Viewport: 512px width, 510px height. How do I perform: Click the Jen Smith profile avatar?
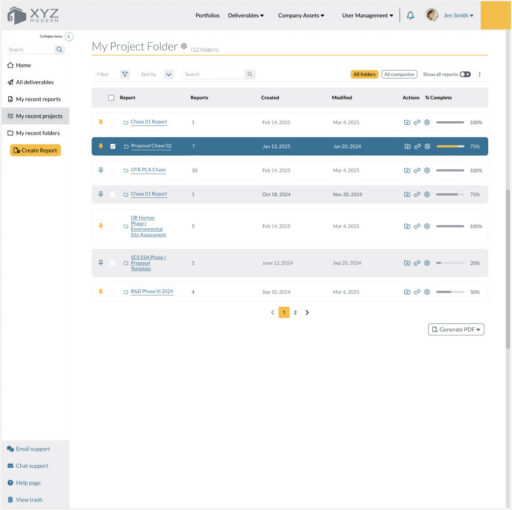(431, 15)
